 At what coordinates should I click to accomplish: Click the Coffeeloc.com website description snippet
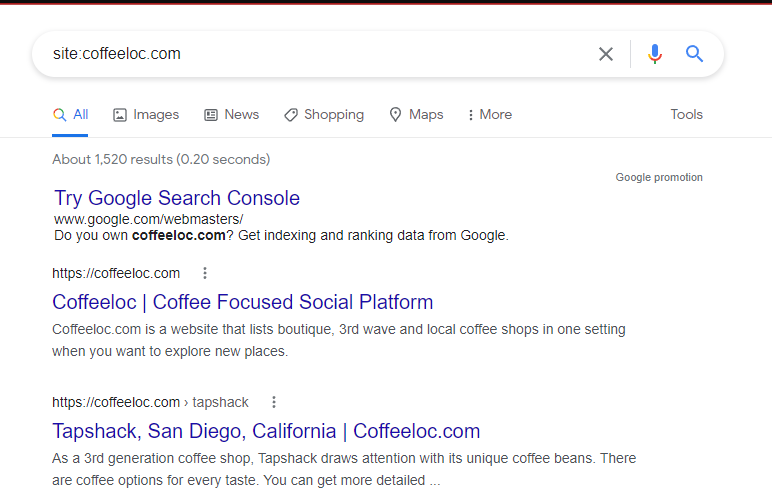tap(339, 340)
